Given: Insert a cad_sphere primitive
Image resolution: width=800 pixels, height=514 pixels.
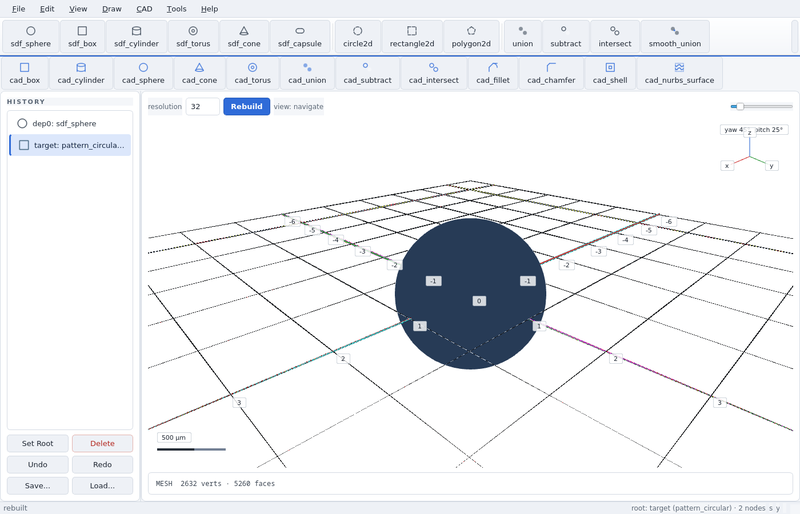Looking at the screenshot, I should [143, 74].
